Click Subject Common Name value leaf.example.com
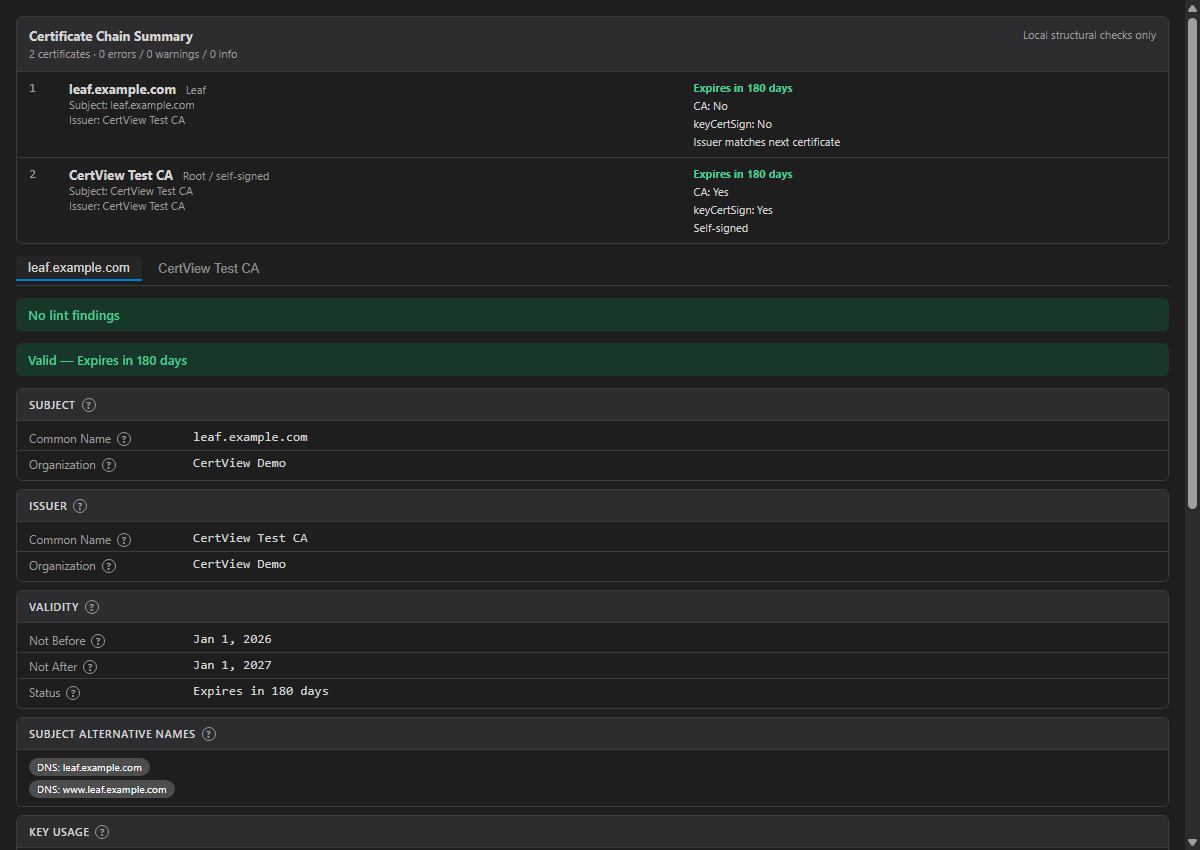This screenshot has height=850, width=1200. (250, 437)
